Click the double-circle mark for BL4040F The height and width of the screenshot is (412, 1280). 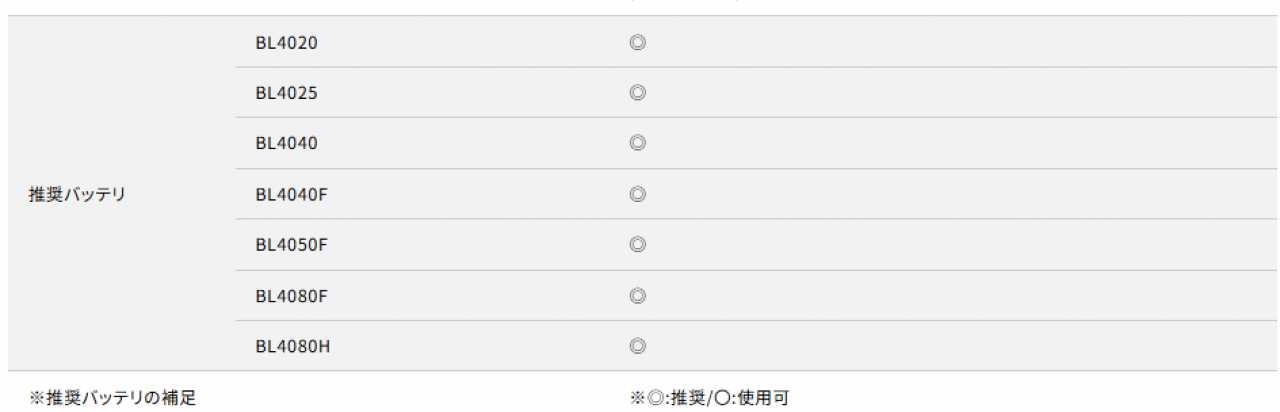tap(637, 194)
